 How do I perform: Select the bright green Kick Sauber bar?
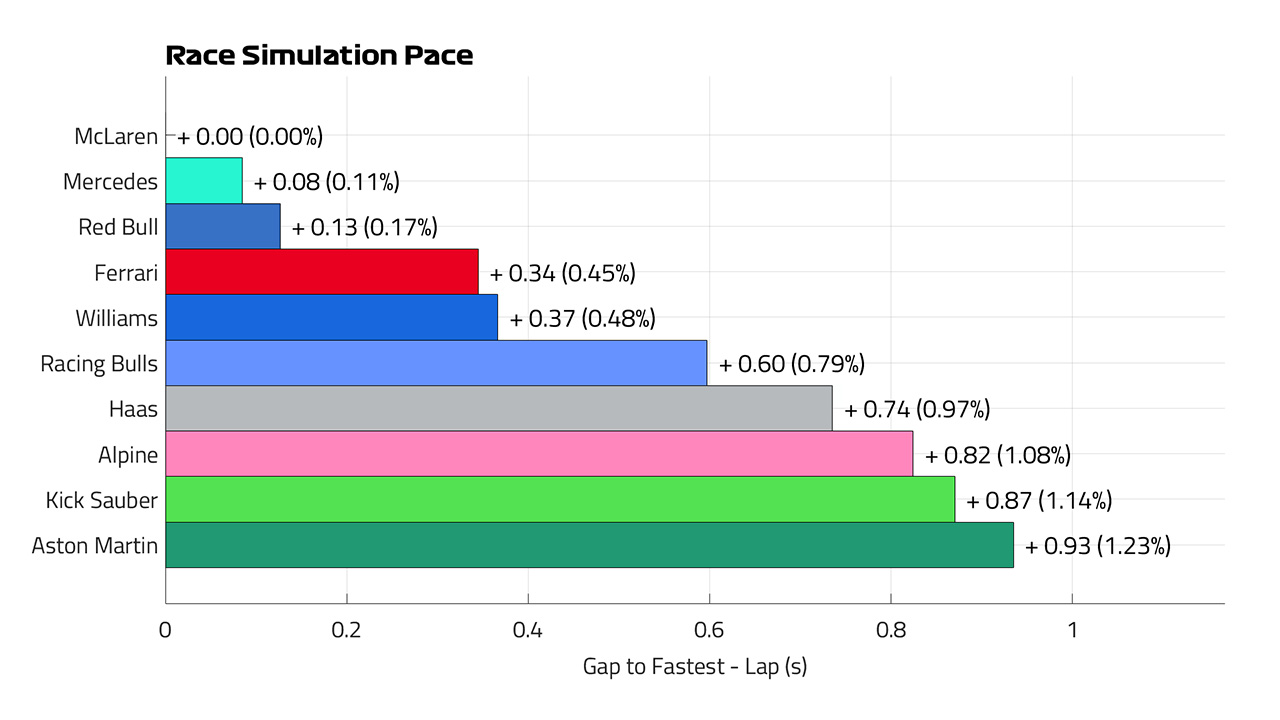pos(560,499)
